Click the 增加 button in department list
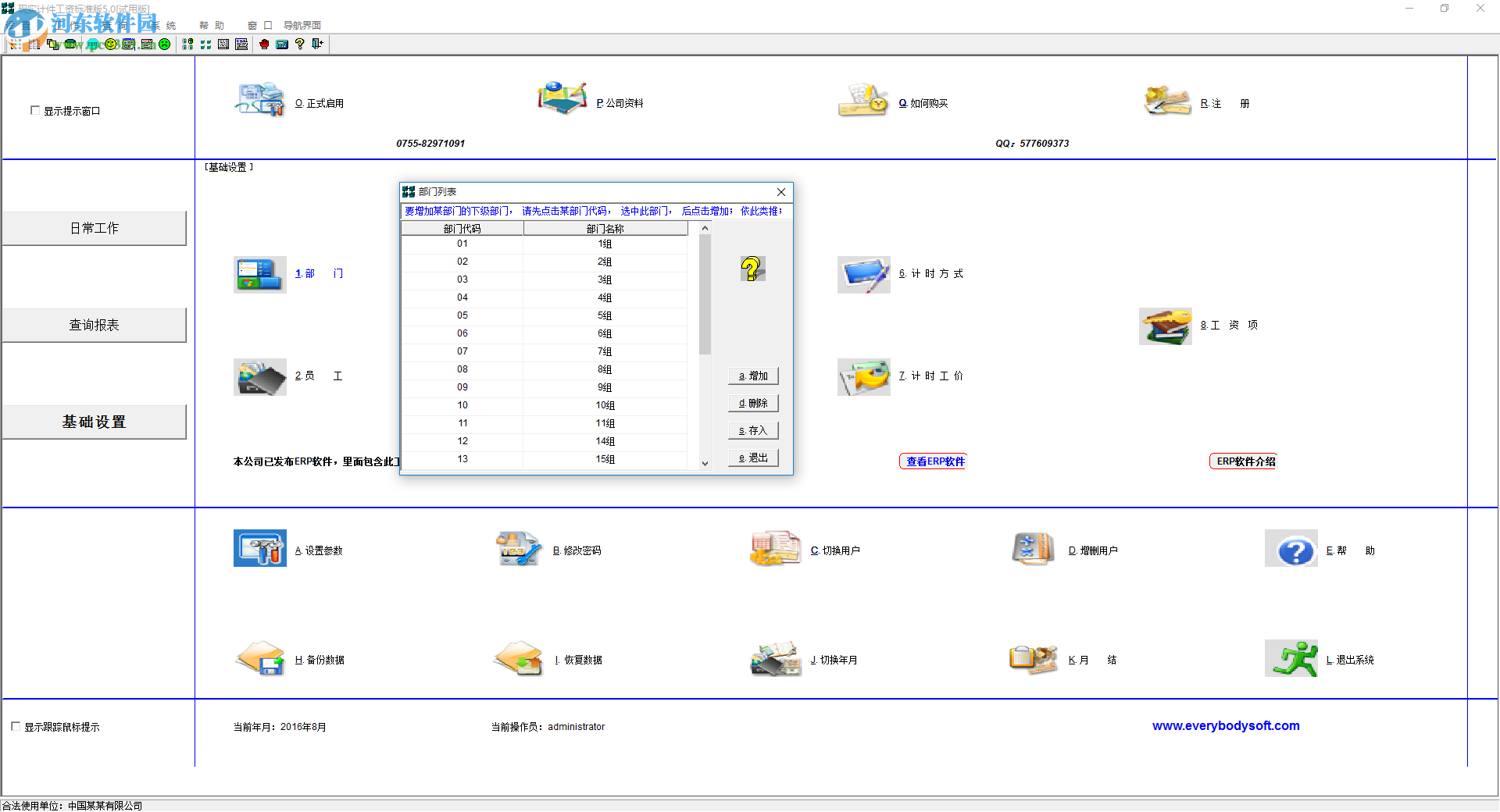Image resolution: width=1500 pixels, height=812 pixels. point(753,376)
